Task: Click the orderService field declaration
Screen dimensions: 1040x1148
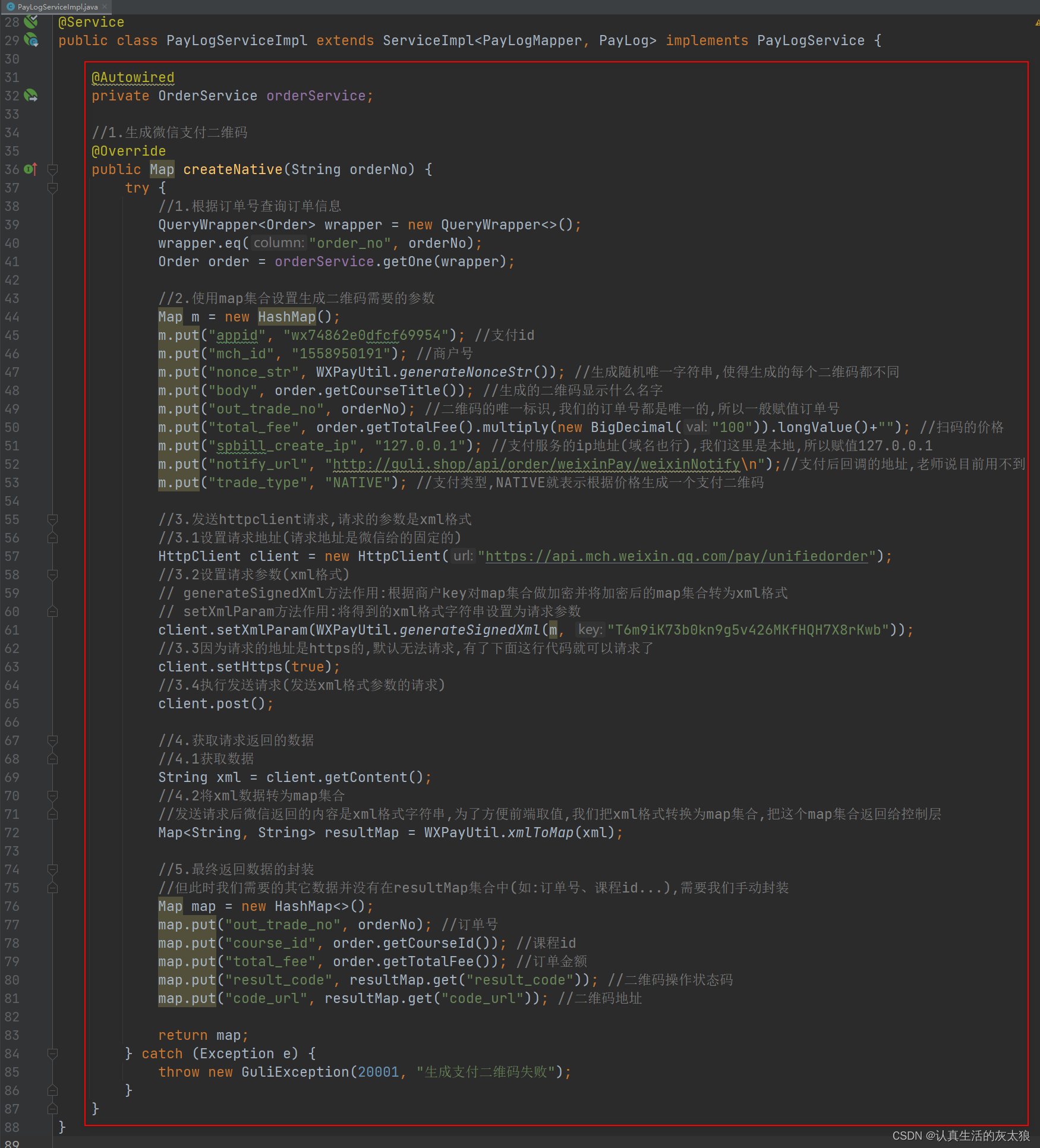Action: coord(316,96)
